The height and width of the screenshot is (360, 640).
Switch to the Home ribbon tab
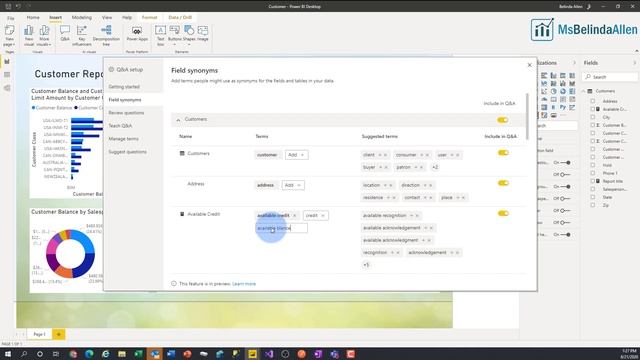[33, 18]
